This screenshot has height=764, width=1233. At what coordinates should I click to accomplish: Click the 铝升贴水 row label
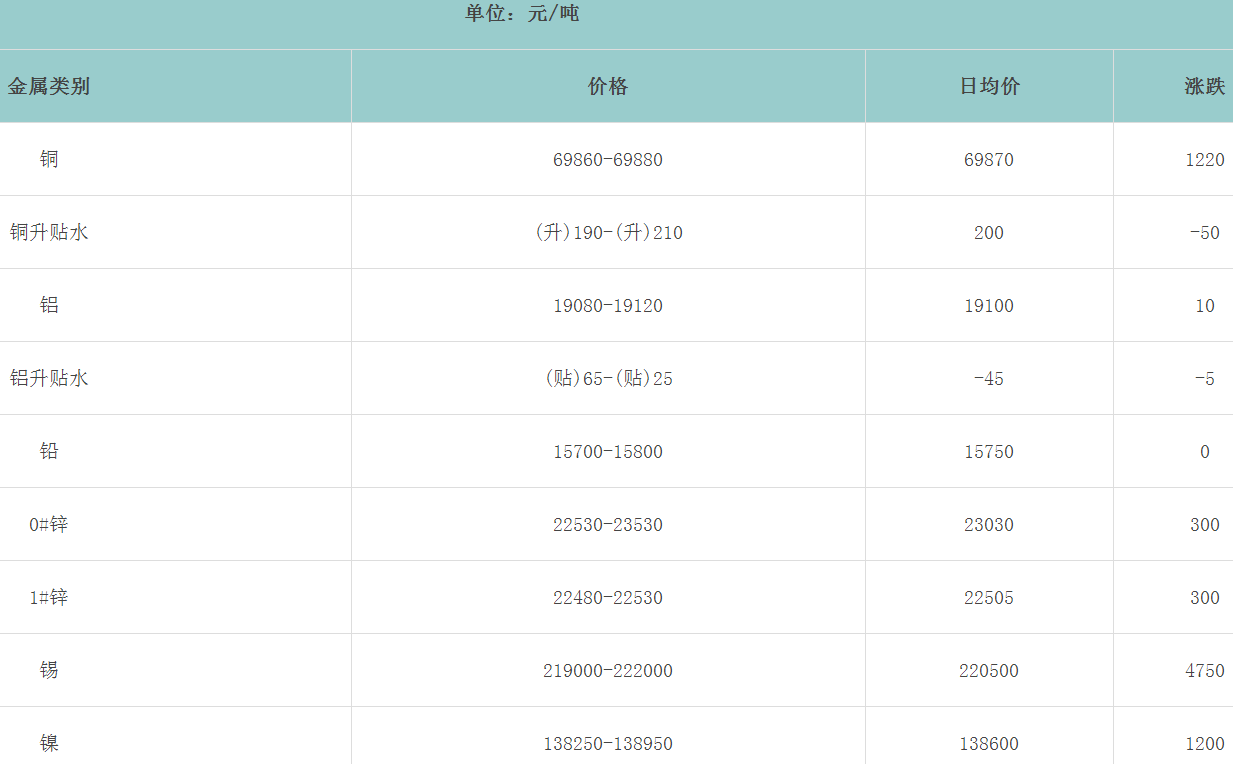coord(49,378)
